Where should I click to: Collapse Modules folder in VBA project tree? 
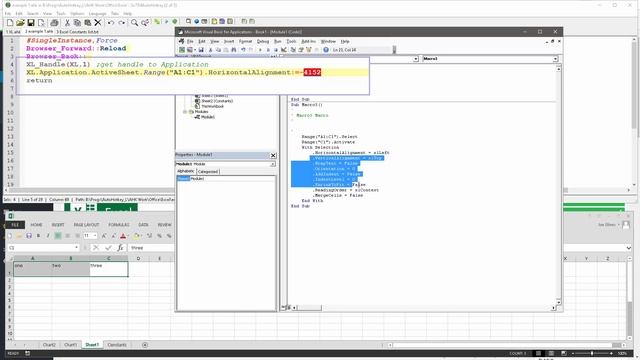coord(185,112)
